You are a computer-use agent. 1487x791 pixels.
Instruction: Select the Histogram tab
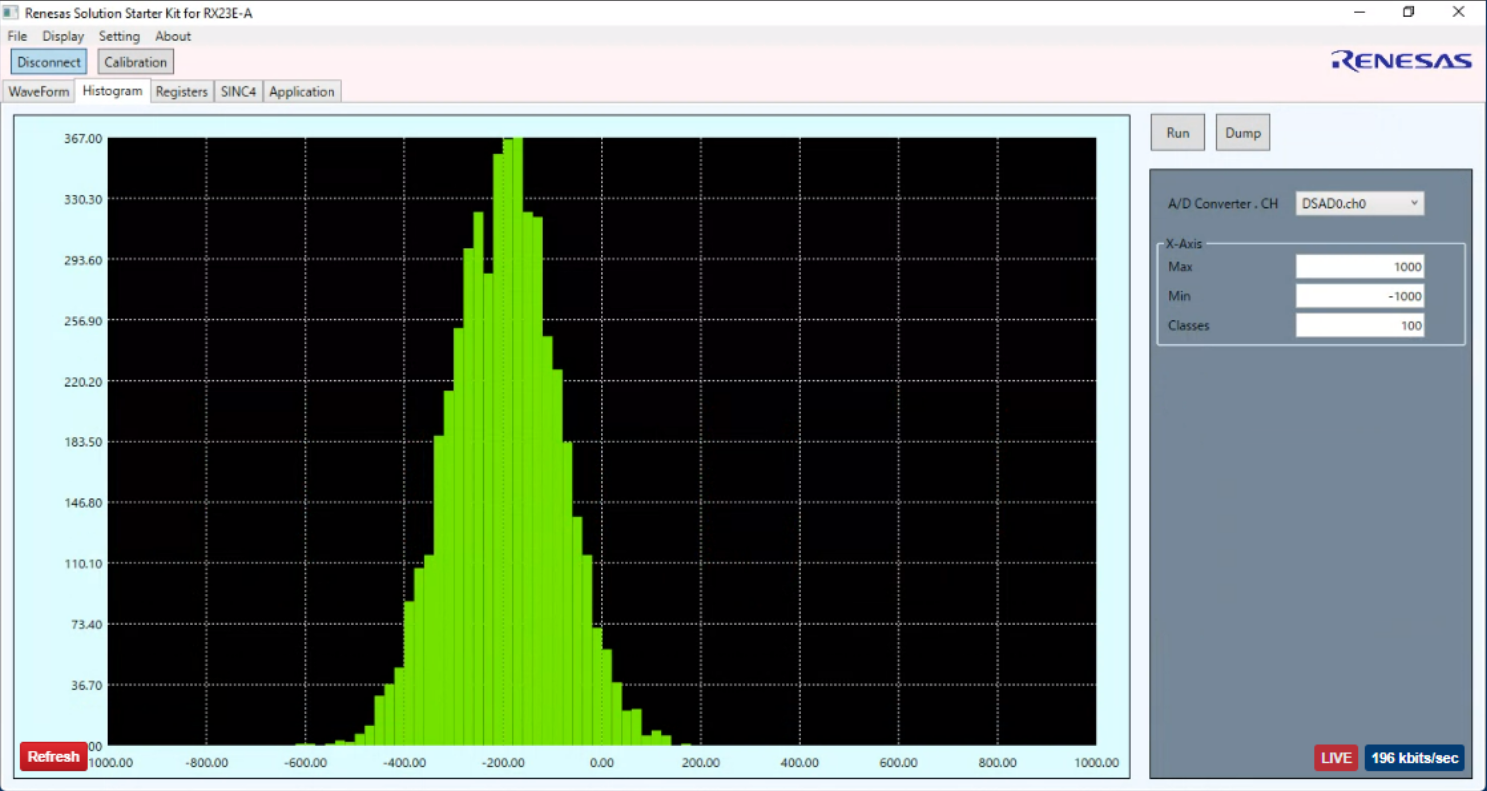pyautogui.click(x=112, y=91)
